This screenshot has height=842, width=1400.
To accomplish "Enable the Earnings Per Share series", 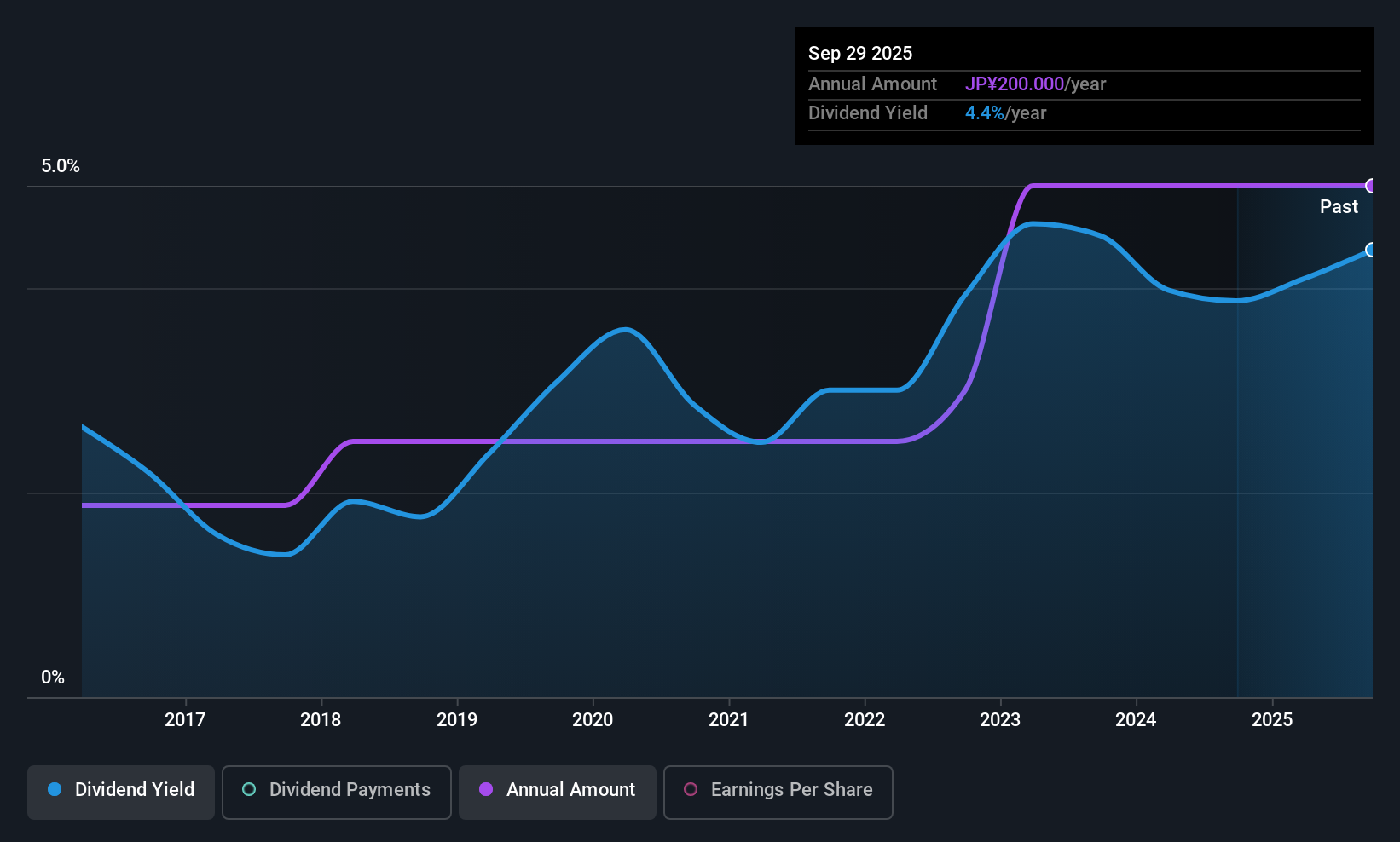I will click(x=778, y=791).
